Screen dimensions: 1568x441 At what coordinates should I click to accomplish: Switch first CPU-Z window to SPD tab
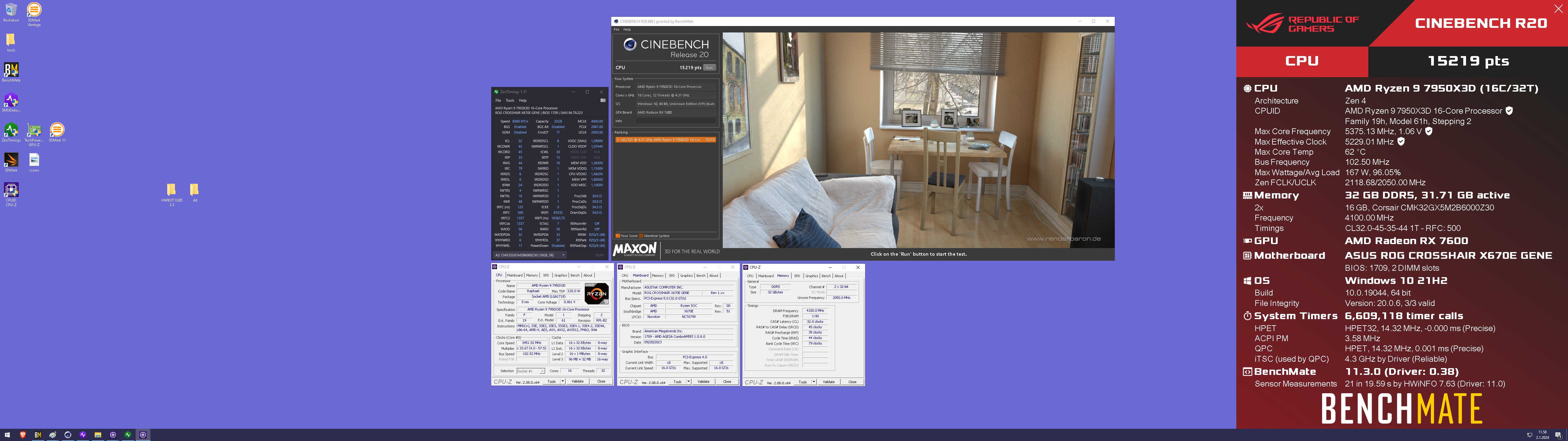pos(546,275)
